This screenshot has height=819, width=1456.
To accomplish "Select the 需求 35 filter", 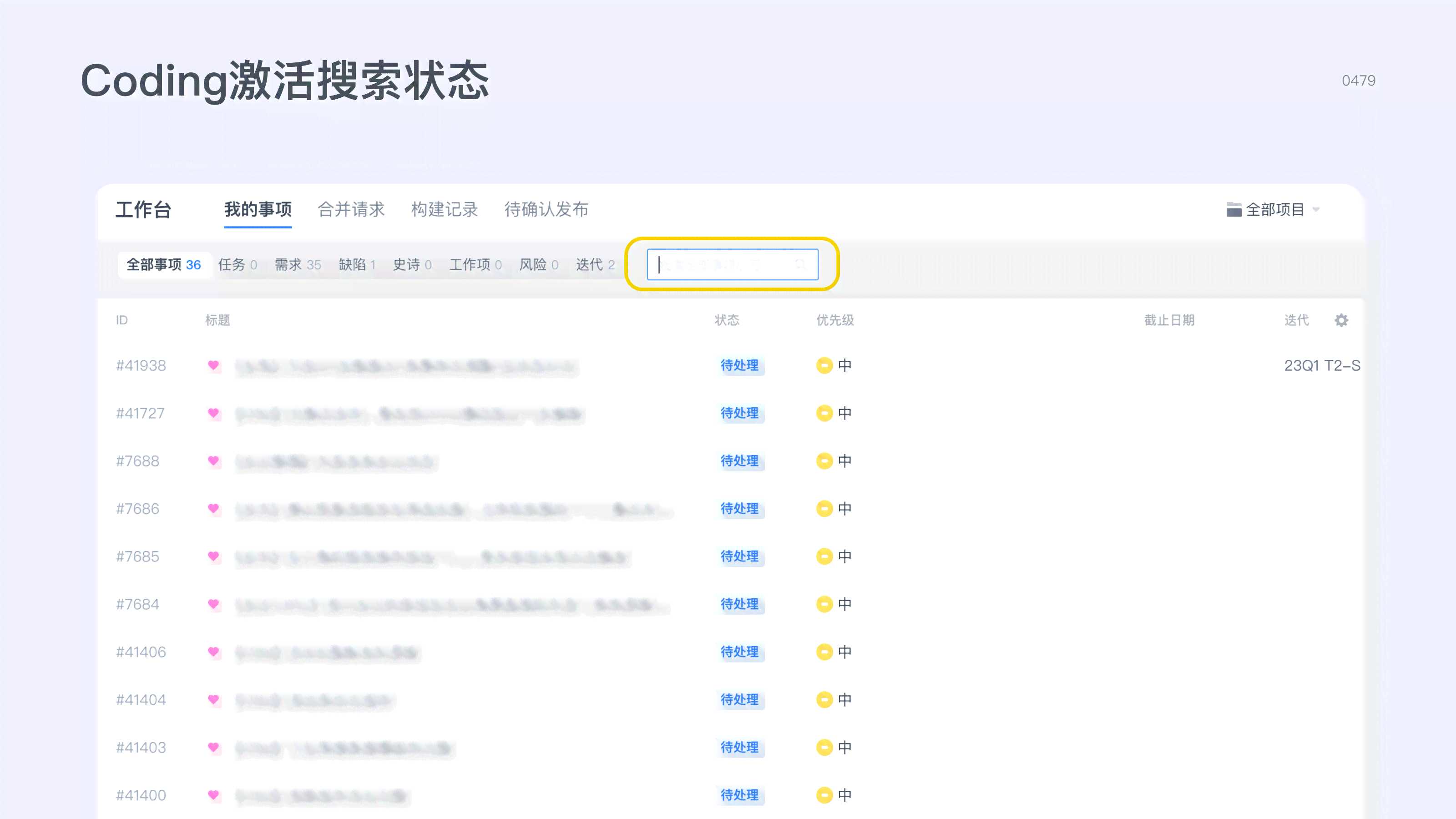I will pos(298,264).
